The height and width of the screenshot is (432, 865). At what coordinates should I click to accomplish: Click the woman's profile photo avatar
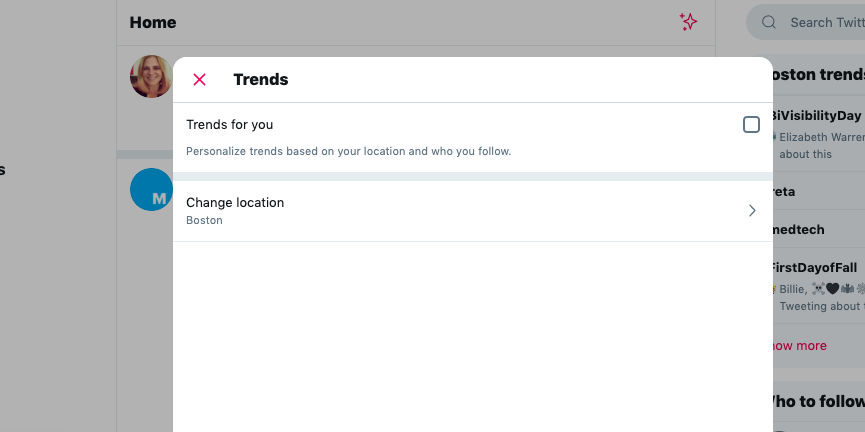point(151,76)
